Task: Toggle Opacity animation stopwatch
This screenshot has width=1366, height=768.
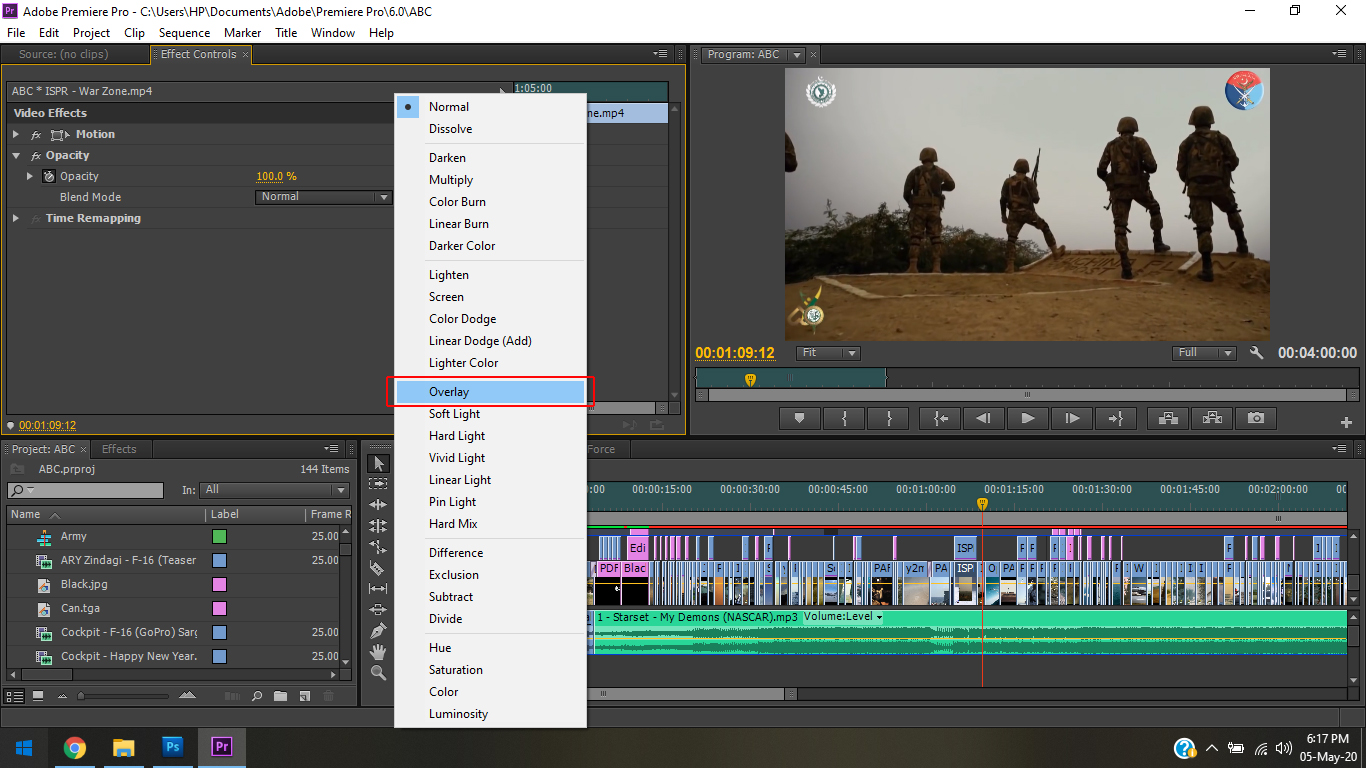Action: (x=49, y=176)
